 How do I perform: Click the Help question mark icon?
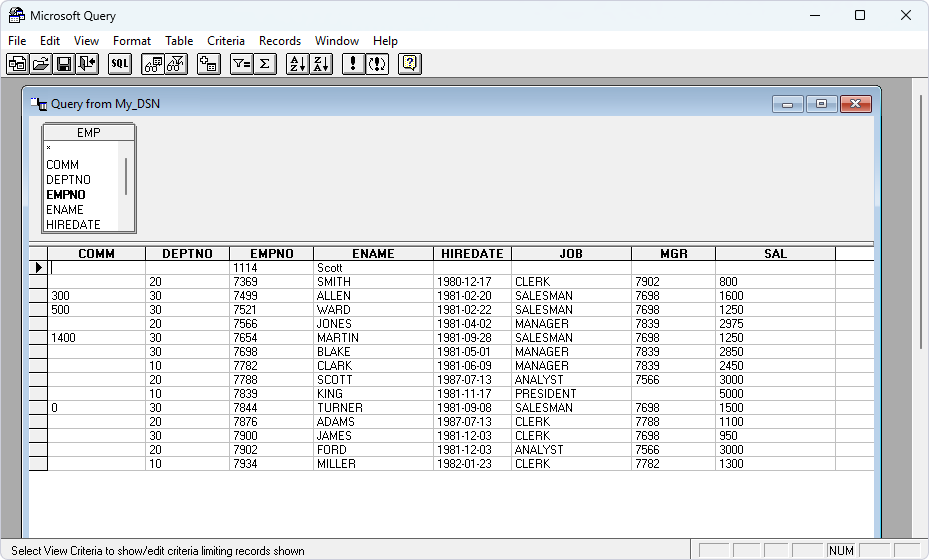coord(410,63)
